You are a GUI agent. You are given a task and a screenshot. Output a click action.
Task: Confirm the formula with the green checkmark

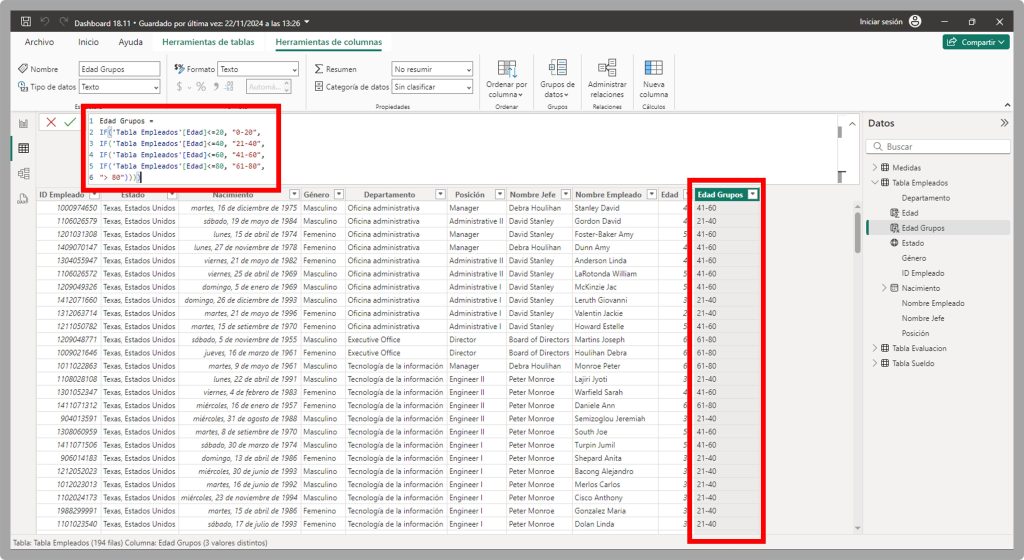69,121
